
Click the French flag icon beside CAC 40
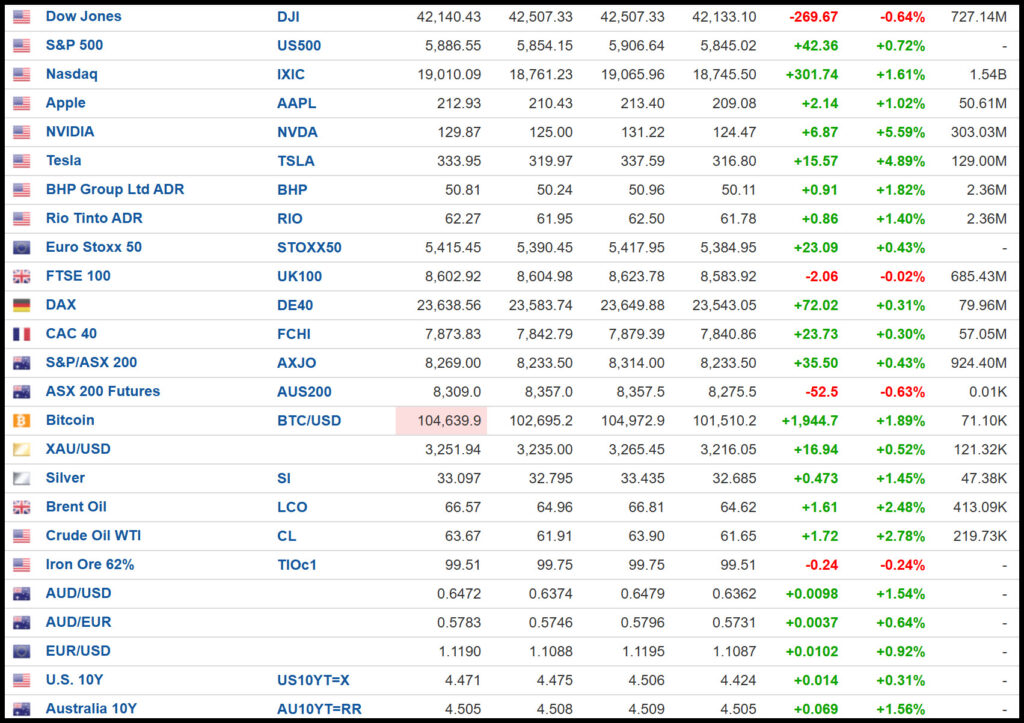click(22, 334)
